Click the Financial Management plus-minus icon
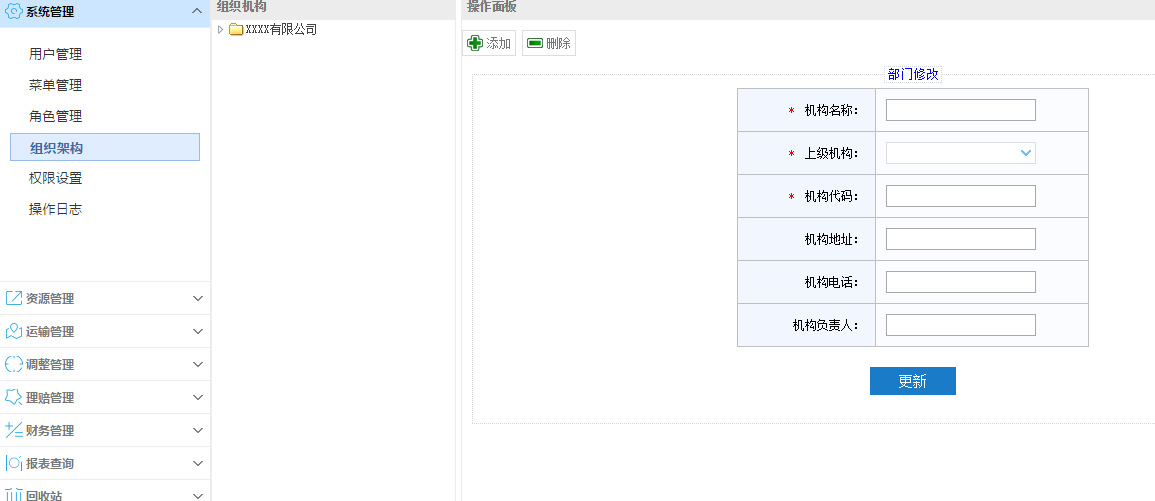This screenshot has width=1155, height=501. point(14,430)
